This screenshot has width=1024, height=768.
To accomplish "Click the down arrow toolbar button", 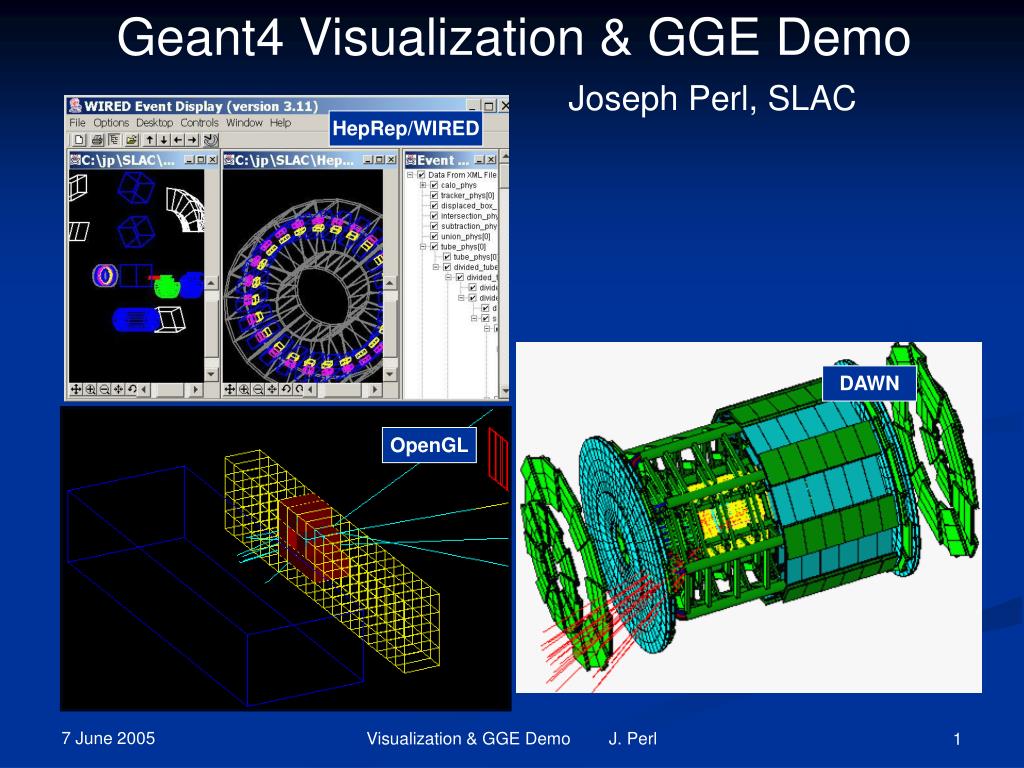I will (x=164, y=140).
